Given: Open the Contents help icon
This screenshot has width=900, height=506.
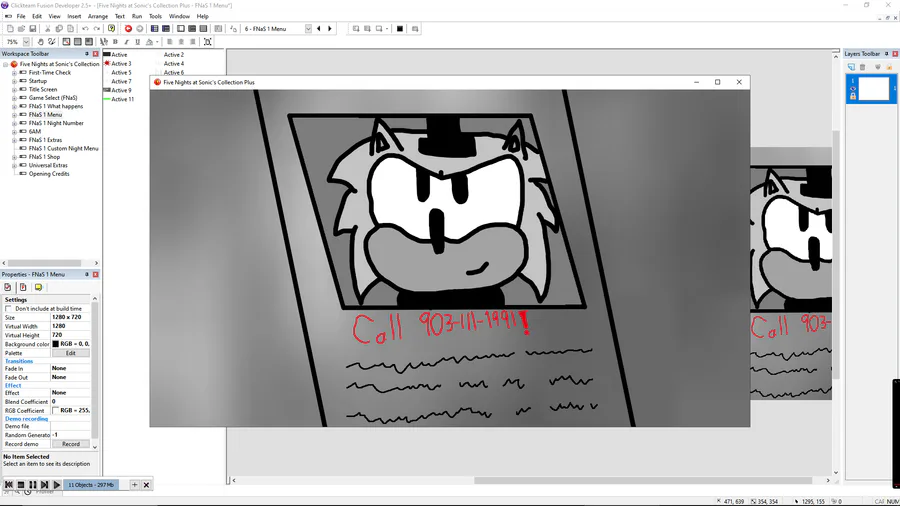Looking at the screenshot, I should 111,29.
